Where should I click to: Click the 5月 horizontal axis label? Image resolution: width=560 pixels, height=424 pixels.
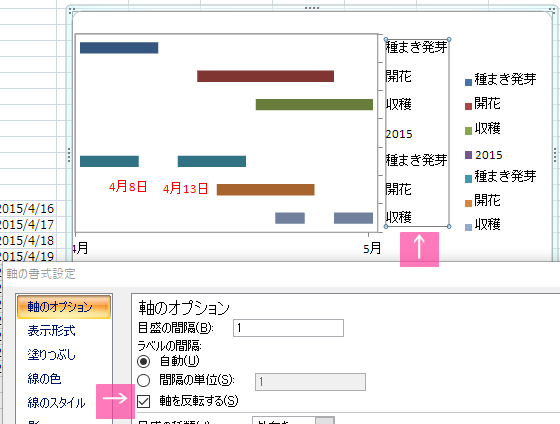pyautogui.click(x=372, y=248)
